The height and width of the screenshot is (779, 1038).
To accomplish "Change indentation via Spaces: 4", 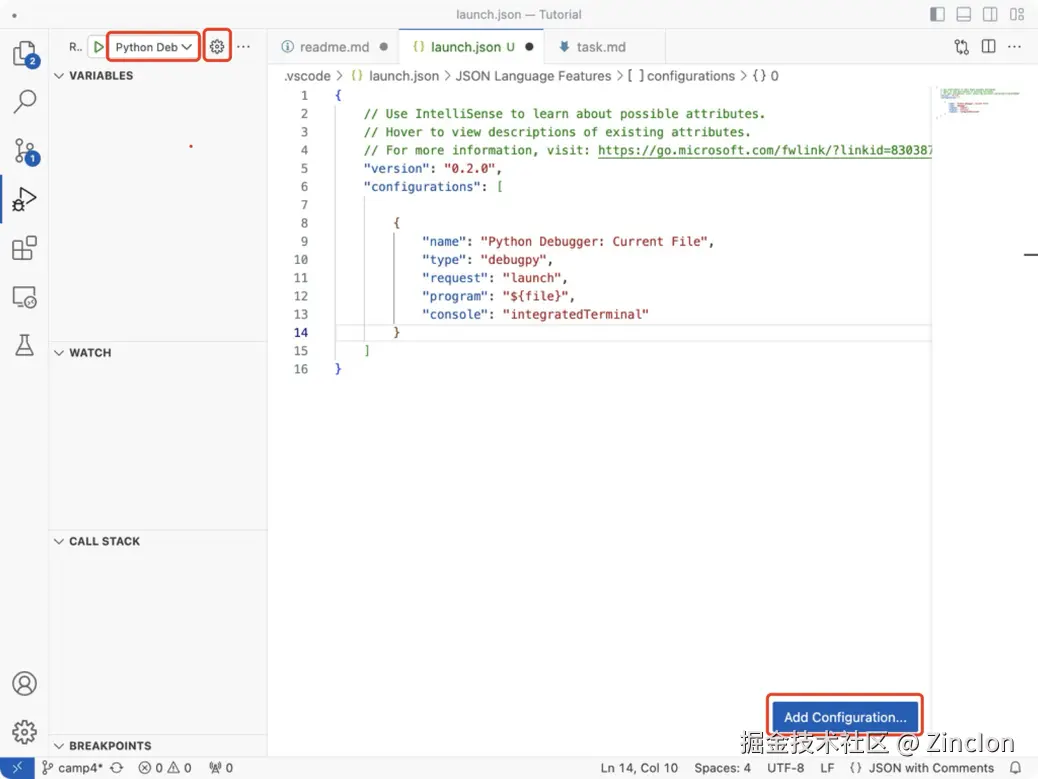I will pyautogui.click(x=722, y=768).
